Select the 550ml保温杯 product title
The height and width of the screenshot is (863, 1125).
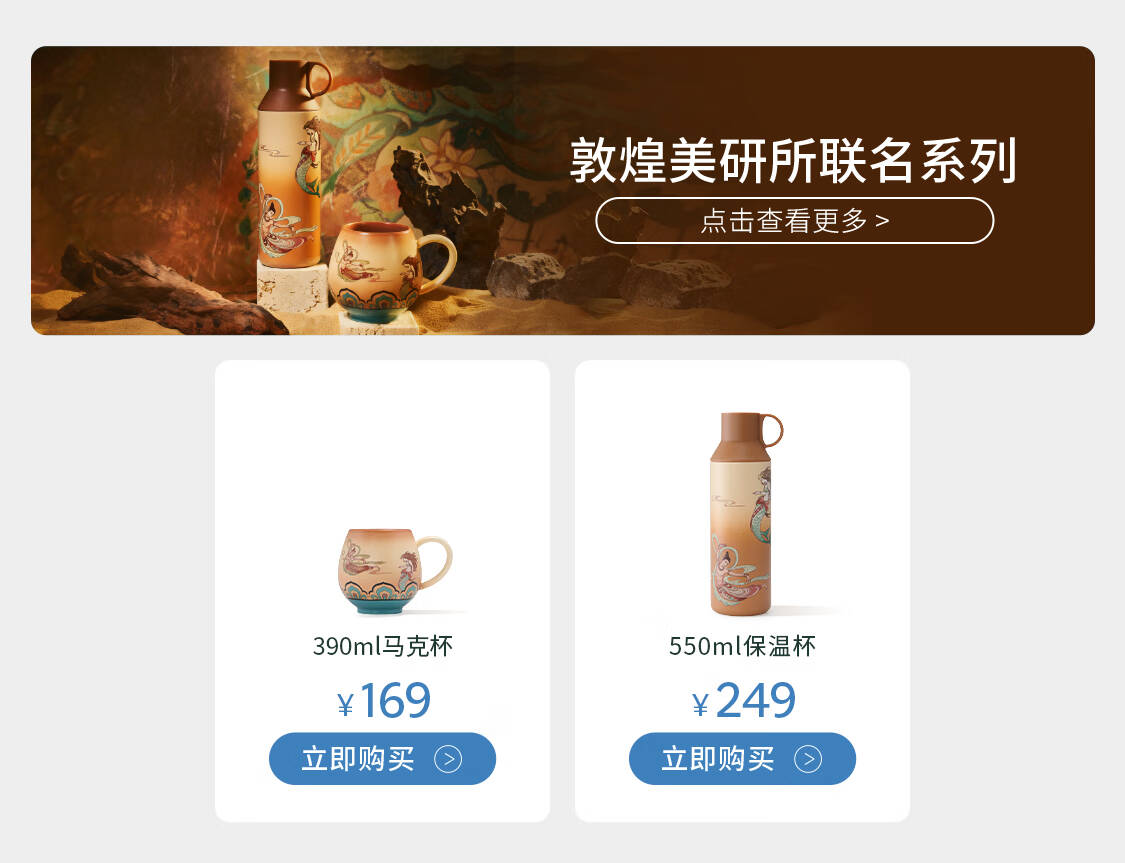click(742, 646)
